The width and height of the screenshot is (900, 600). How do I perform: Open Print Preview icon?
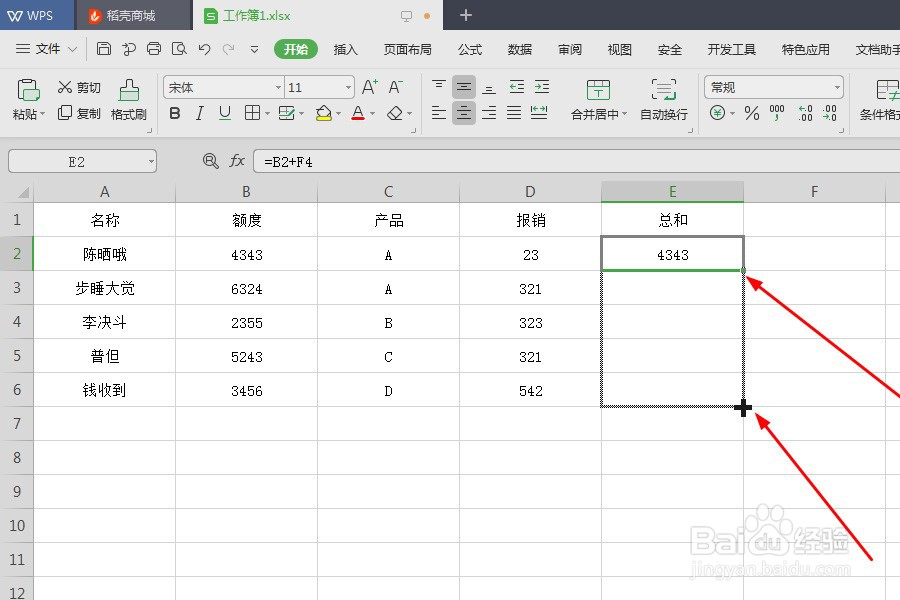[x=179, y=49]
